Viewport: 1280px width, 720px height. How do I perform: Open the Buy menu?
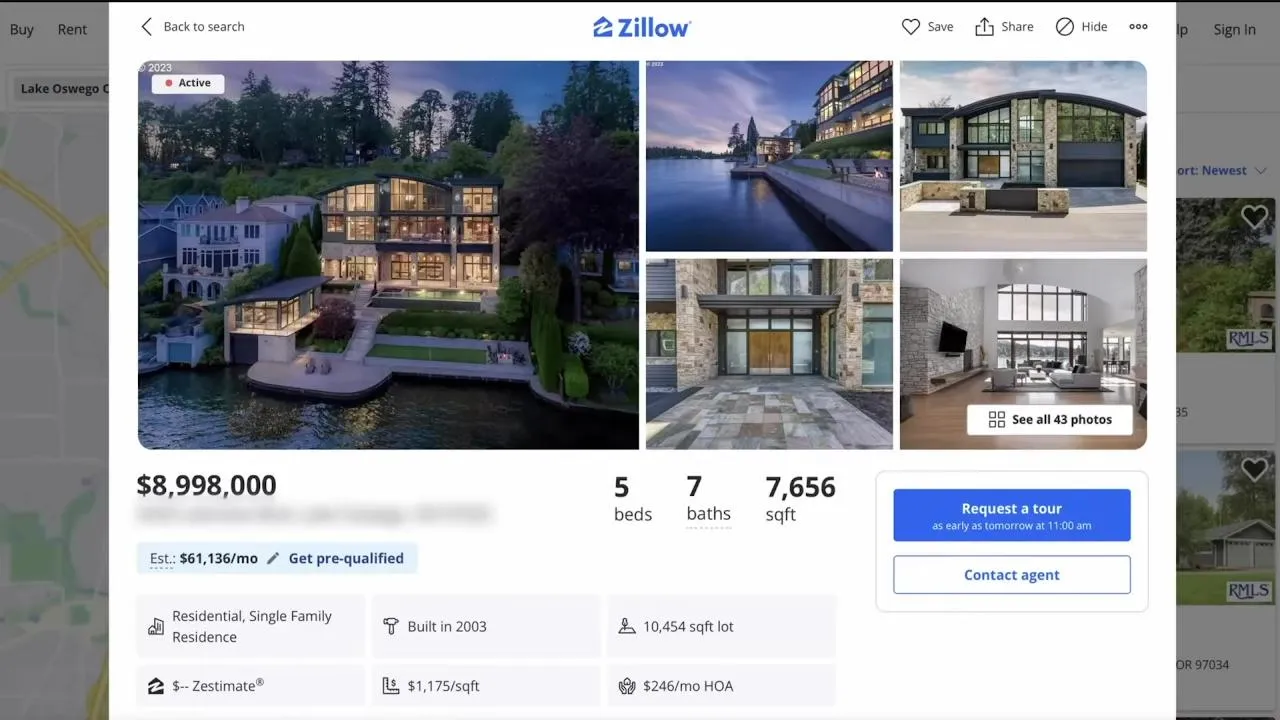[x=22, y=29]
